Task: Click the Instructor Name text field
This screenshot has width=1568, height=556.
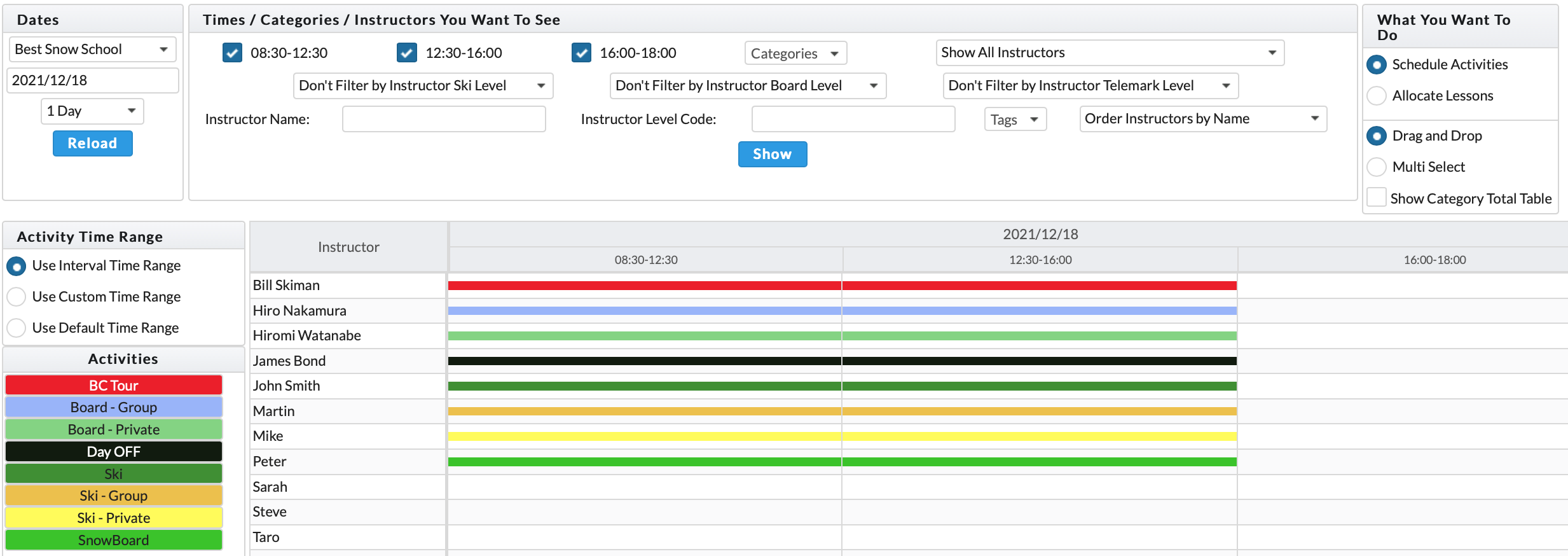Action: 444,120
